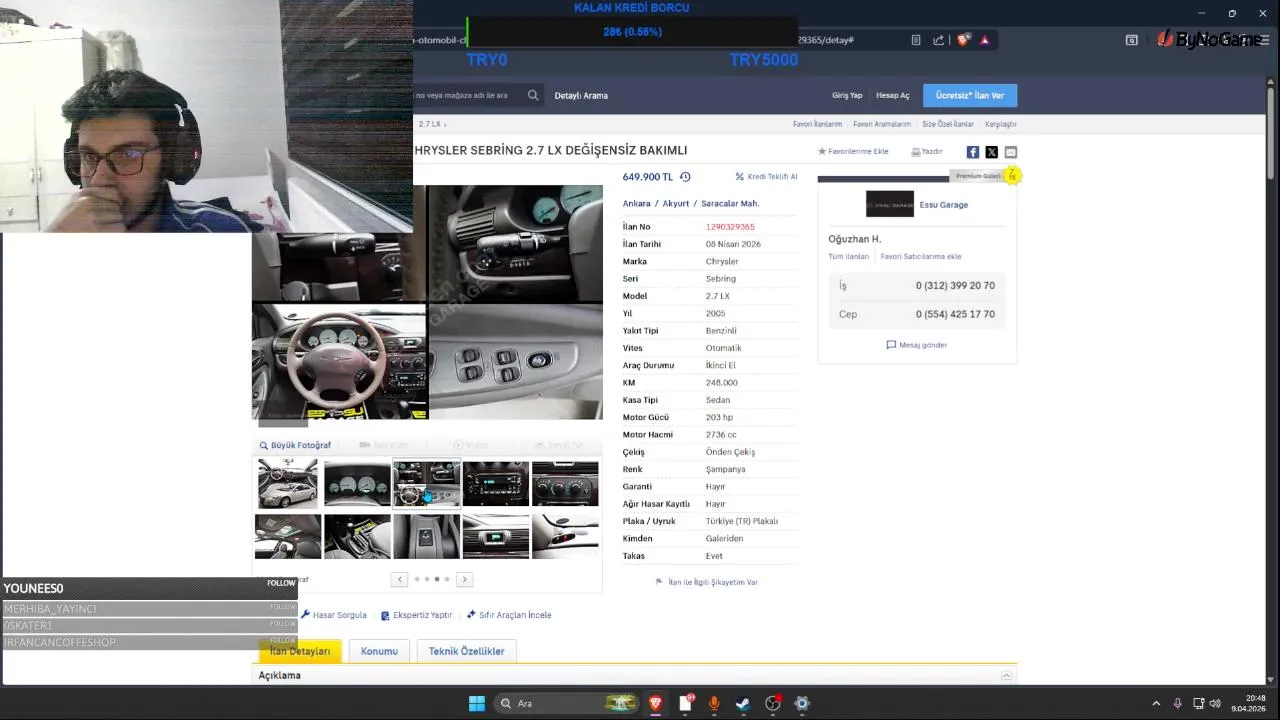1280x720 pixels.
Task: Click volume icon in system tray
Action: [1215, 703]
